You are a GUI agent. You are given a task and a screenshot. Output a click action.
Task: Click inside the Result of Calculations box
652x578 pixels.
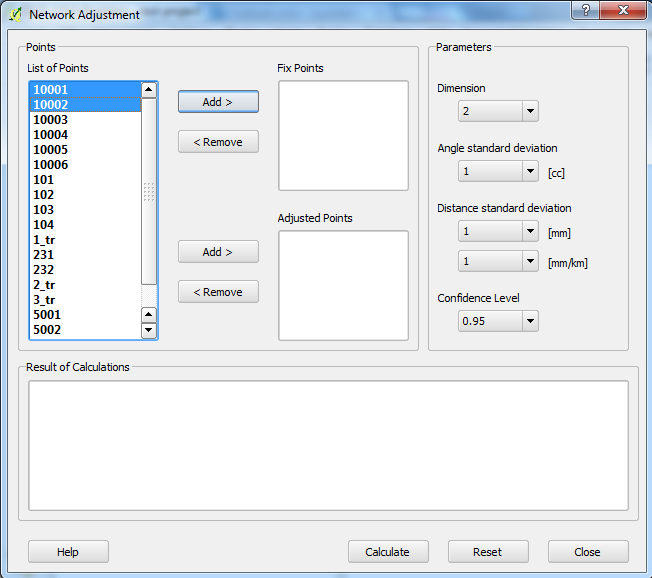coord(328,445)
